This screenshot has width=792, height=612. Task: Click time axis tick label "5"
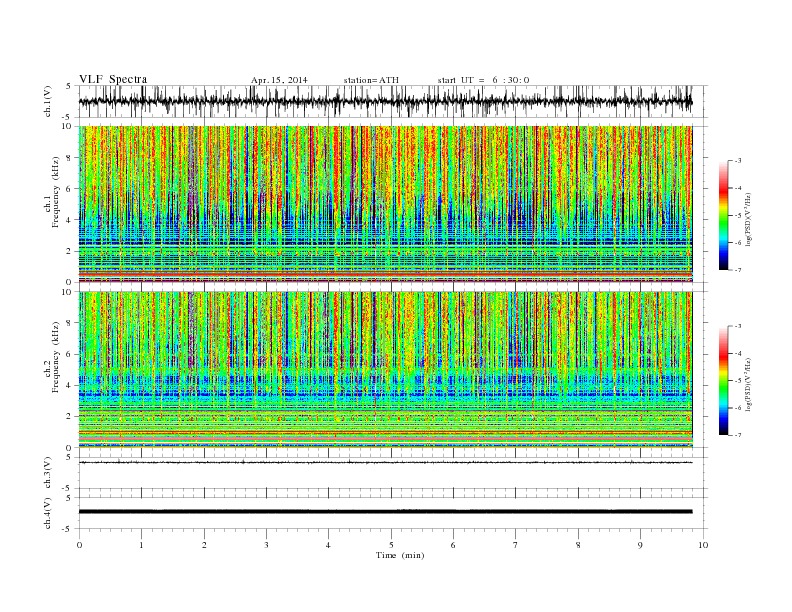[391, 545]
